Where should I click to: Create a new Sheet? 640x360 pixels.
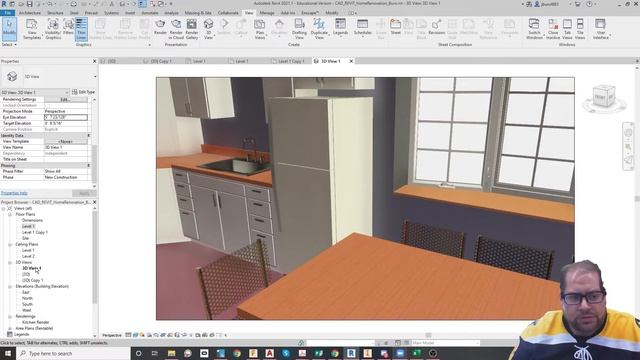(396, 27)
